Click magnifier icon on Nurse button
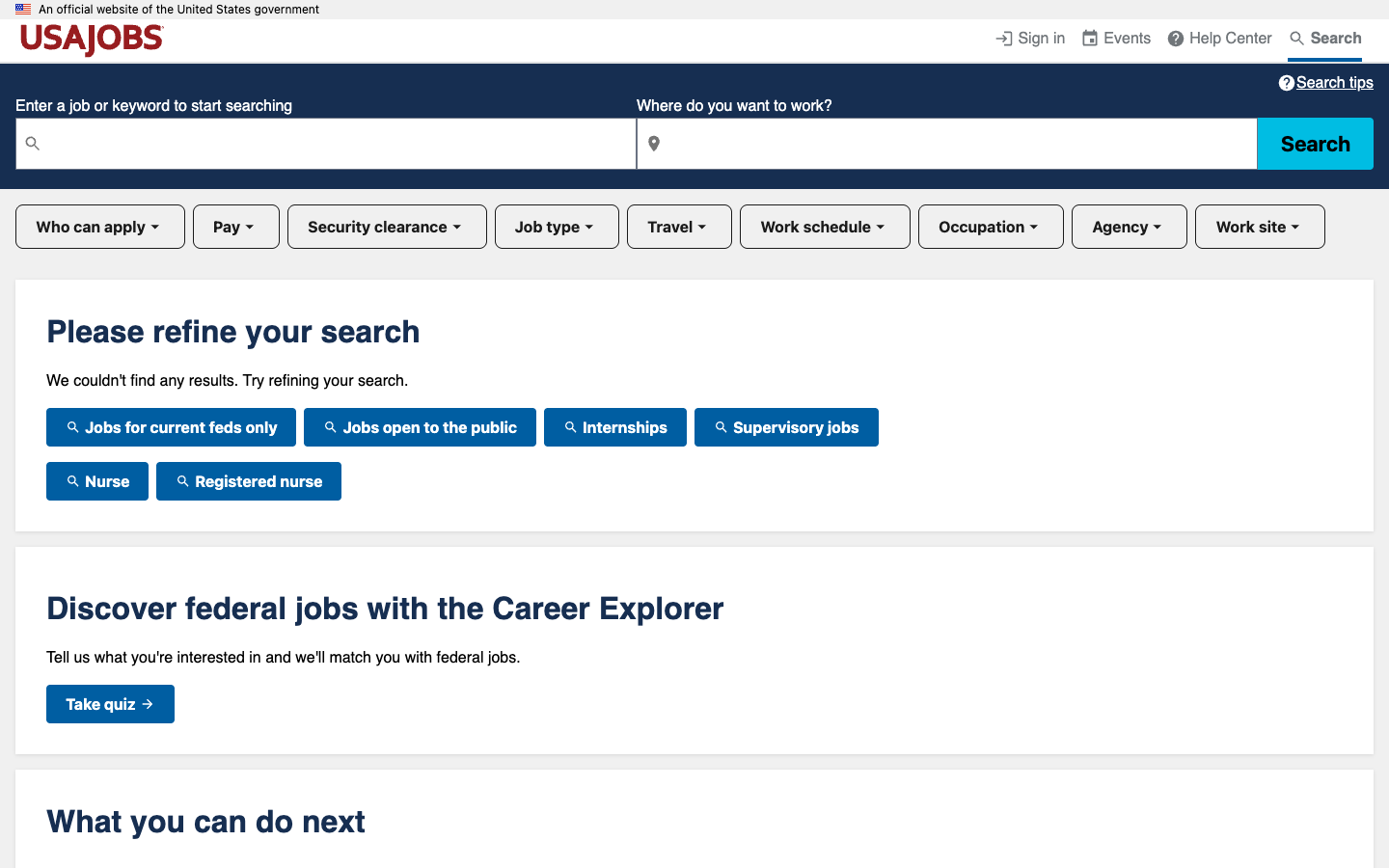The height and width of the screenshot is (868, 1389). coord(72,481)
